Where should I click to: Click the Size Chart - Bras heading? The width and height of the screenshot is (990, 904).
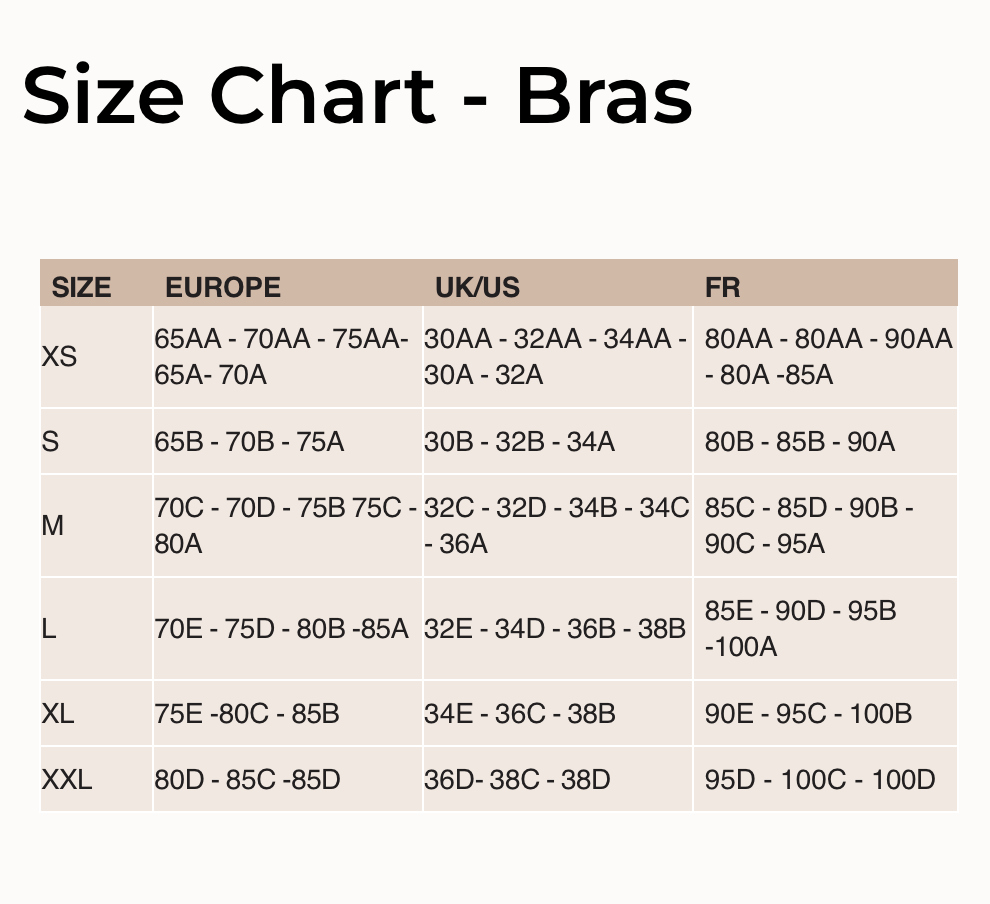tap(357, 96)
